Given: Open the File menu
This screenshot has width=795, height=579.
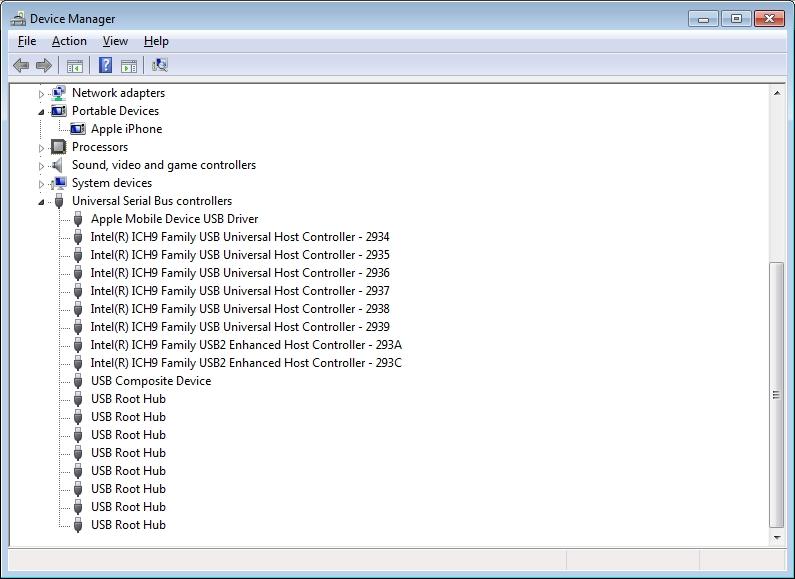Looking at the screenshot, I should coord(27,41).
